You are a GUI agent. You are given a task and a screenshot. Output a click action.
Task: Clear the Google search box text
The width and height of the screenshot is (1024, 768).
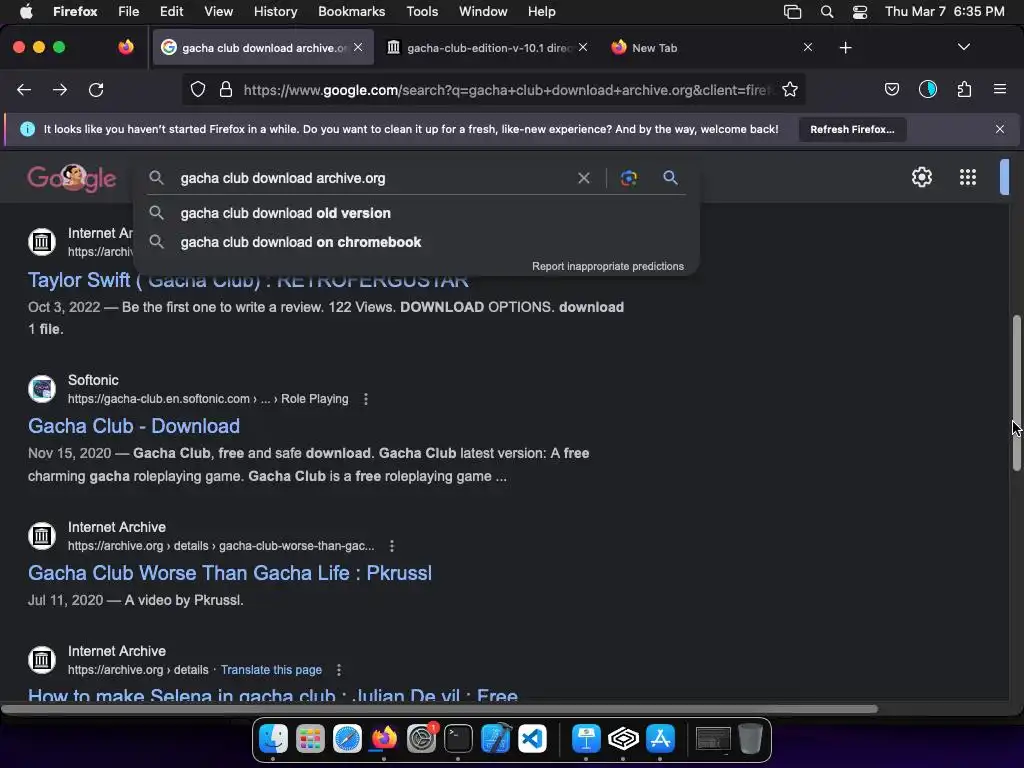[x=584, y=178]
